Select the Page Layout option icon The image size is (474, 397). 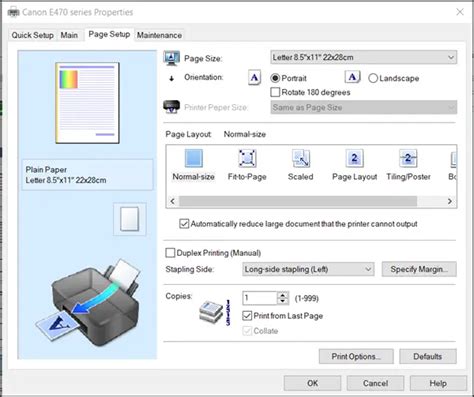[354, 158]
